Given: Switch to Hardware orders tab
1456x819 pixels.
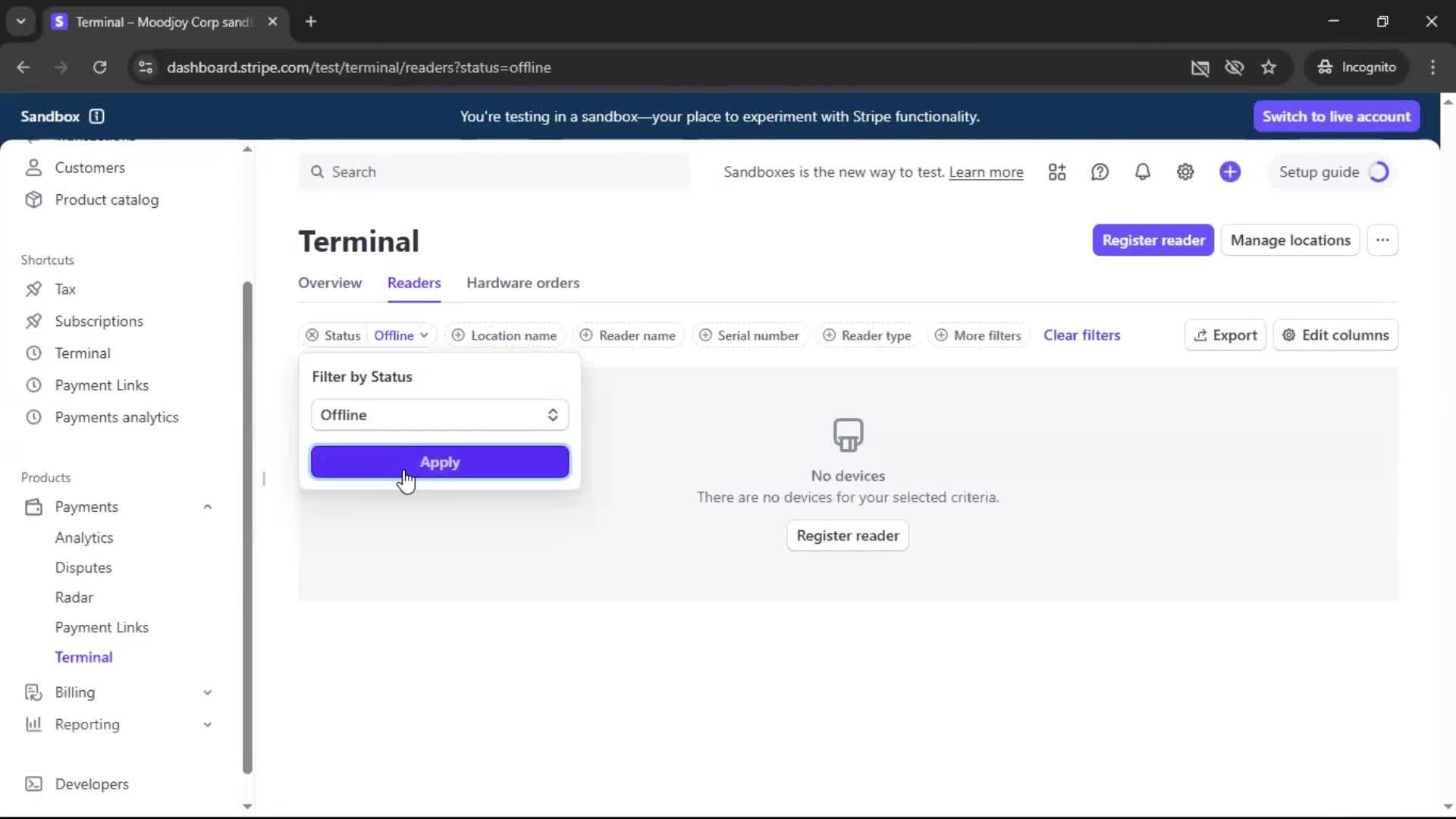Looking at the screenshot, I should [x=522, y=283].
